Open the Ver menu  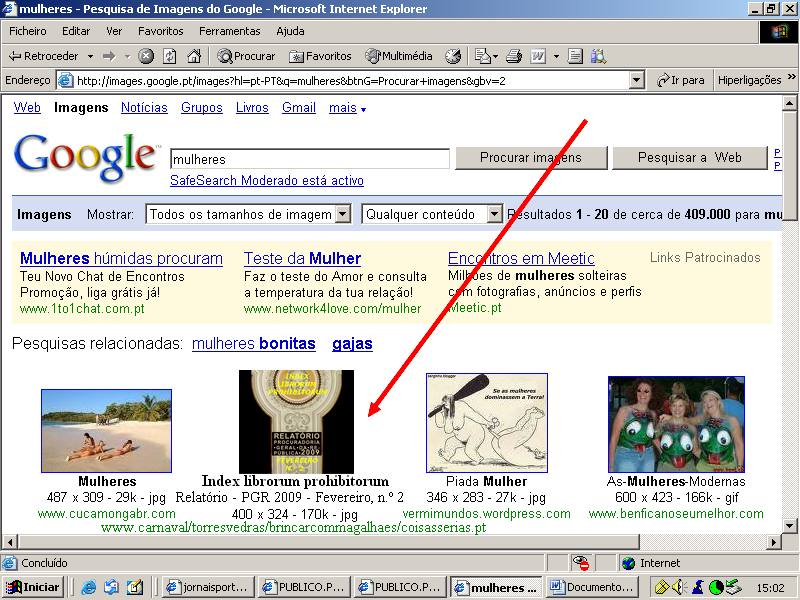tap(114, 31)
